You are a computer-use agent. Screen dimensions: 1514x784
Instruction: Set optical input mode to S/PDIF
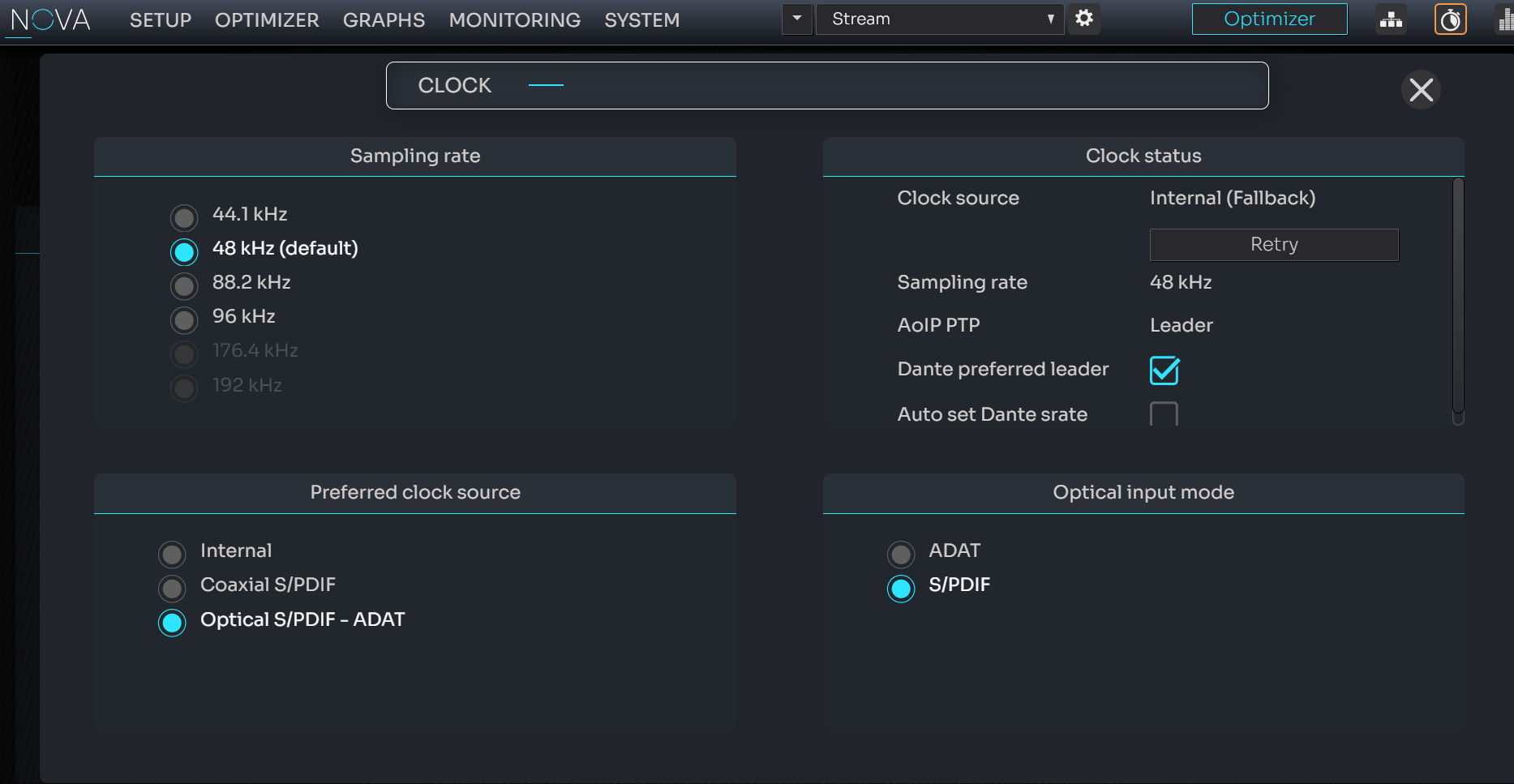(x=901, y=589)
